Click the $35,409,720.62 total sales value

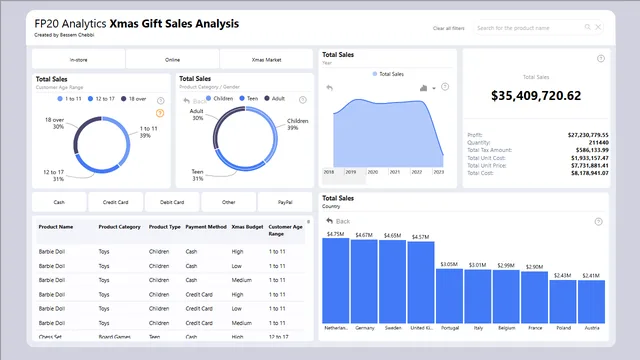click(x=536, y=96)
